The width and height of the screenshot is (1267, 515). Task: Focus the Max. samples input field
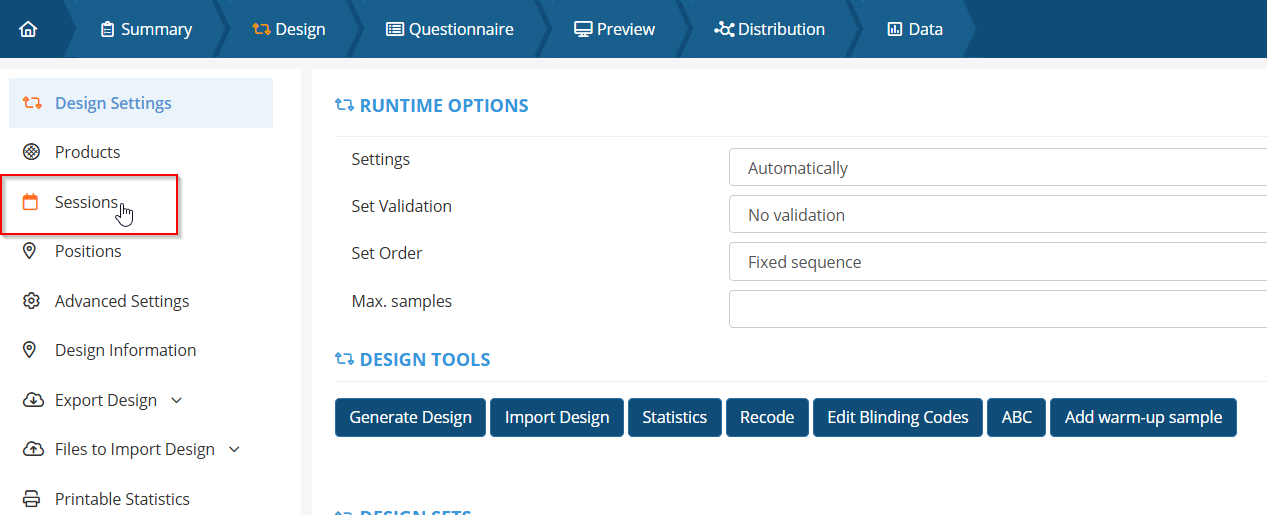point(997,309)
